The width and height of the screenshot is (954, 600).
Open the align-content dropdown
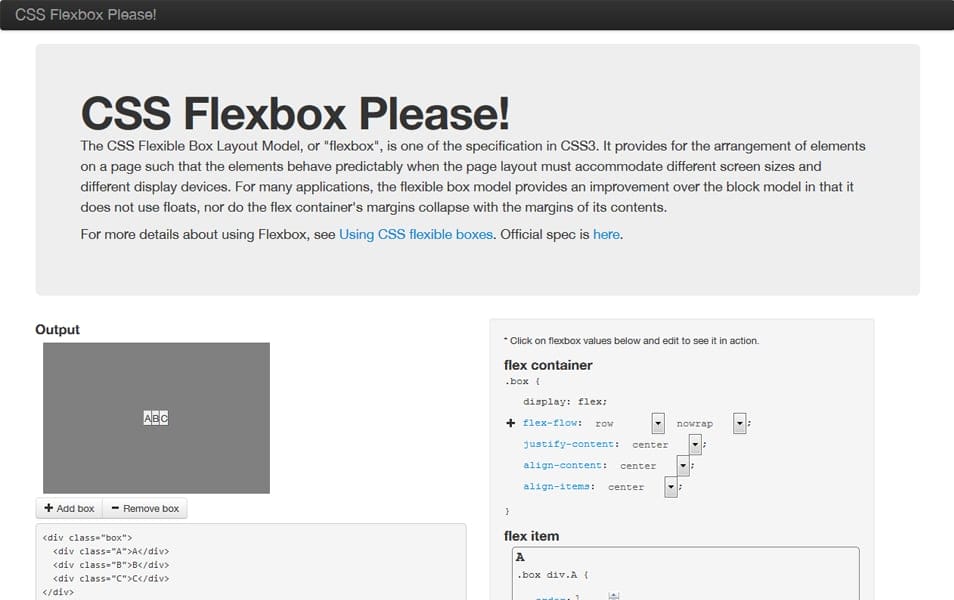tap(683, 465)
